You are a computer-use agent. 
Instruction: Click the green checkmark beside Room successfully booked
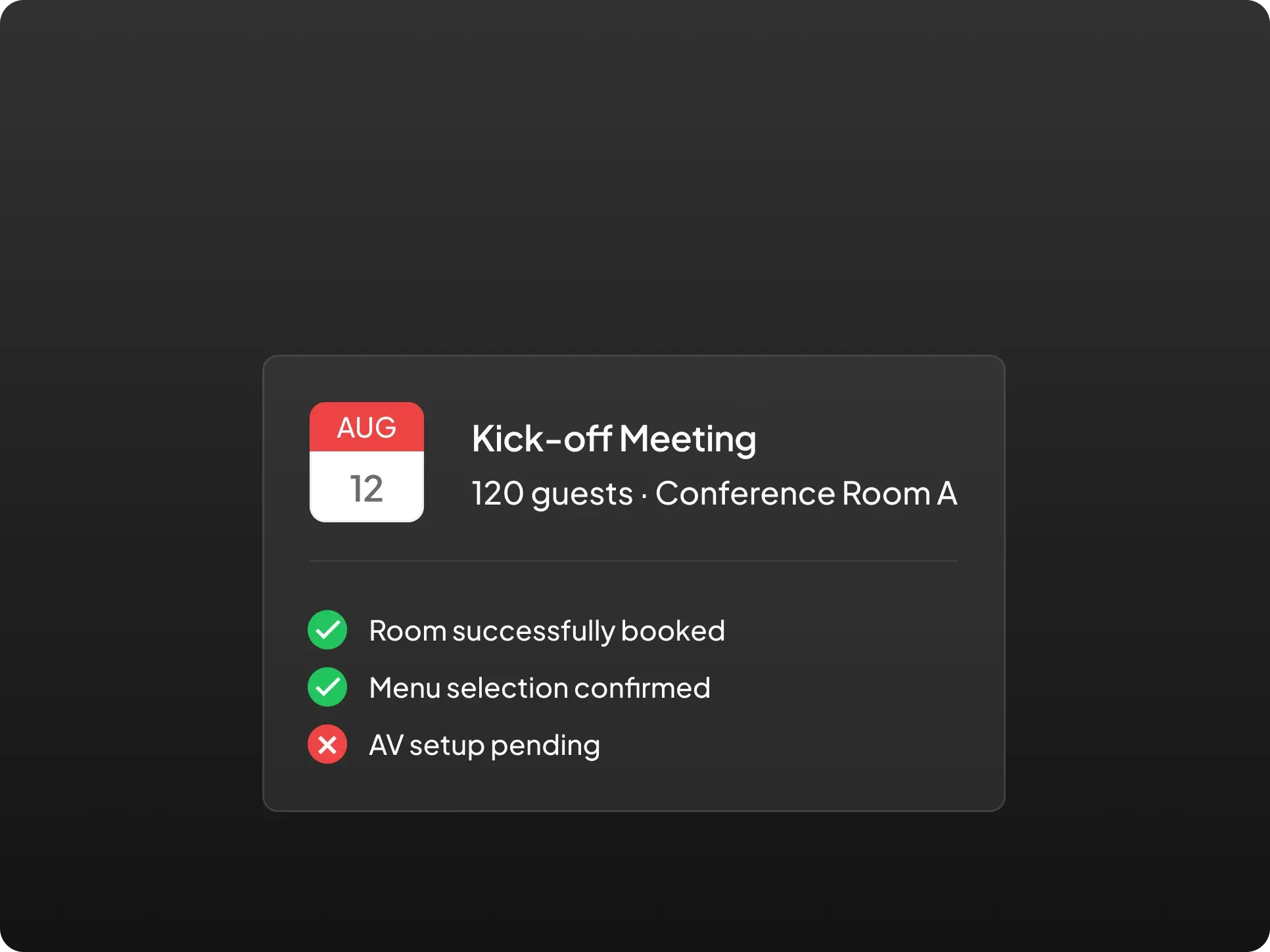(x=327, y=630)
